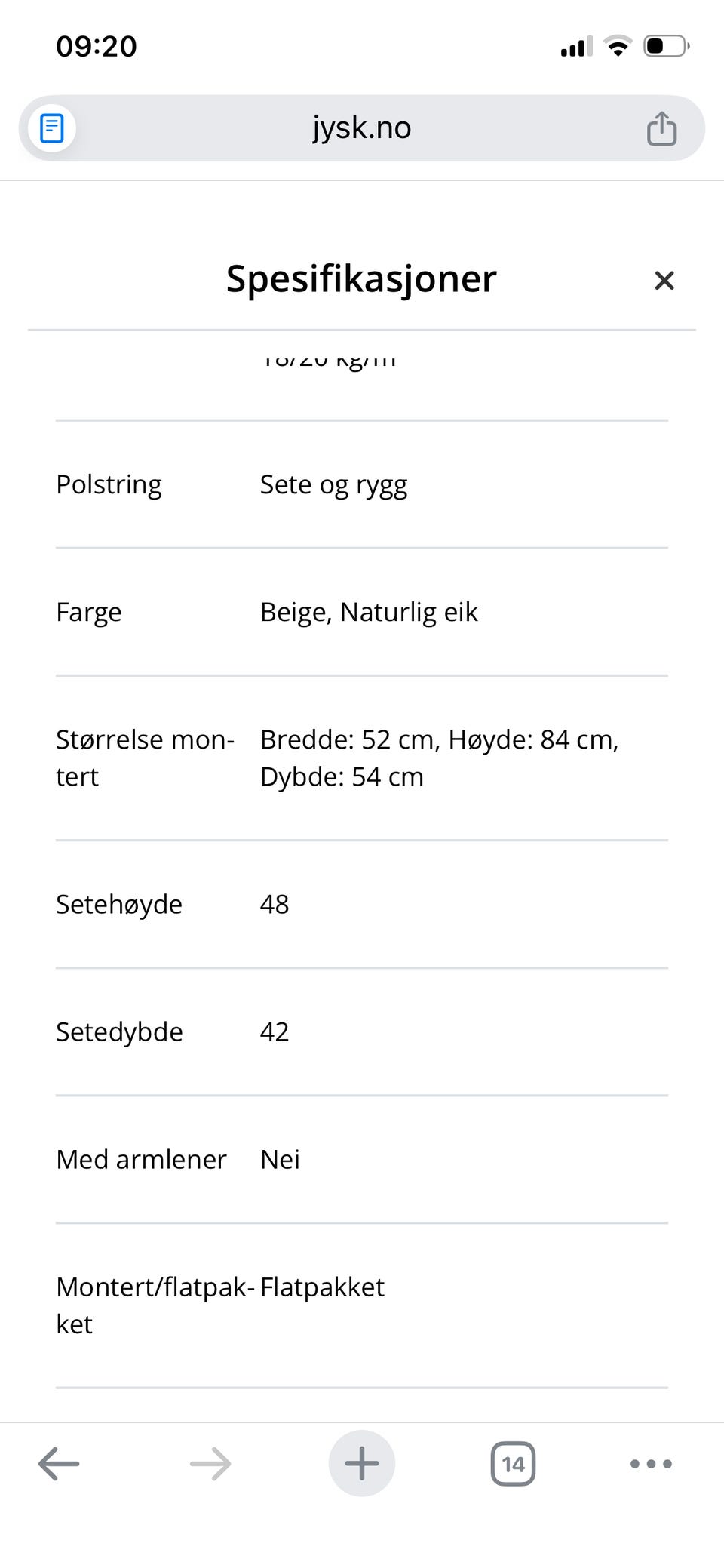Tap the cellular signal bars
Viewport: 724px width, 1568px height.
click(576, 46)
